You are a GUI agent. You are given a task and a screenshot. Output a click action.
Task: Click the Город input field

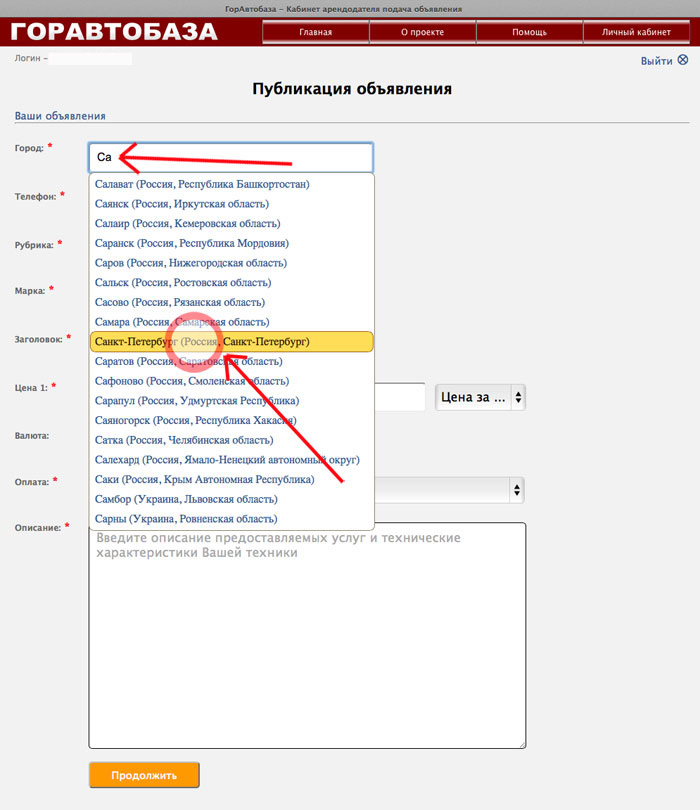pyautogui.click(x=231, y=158)
